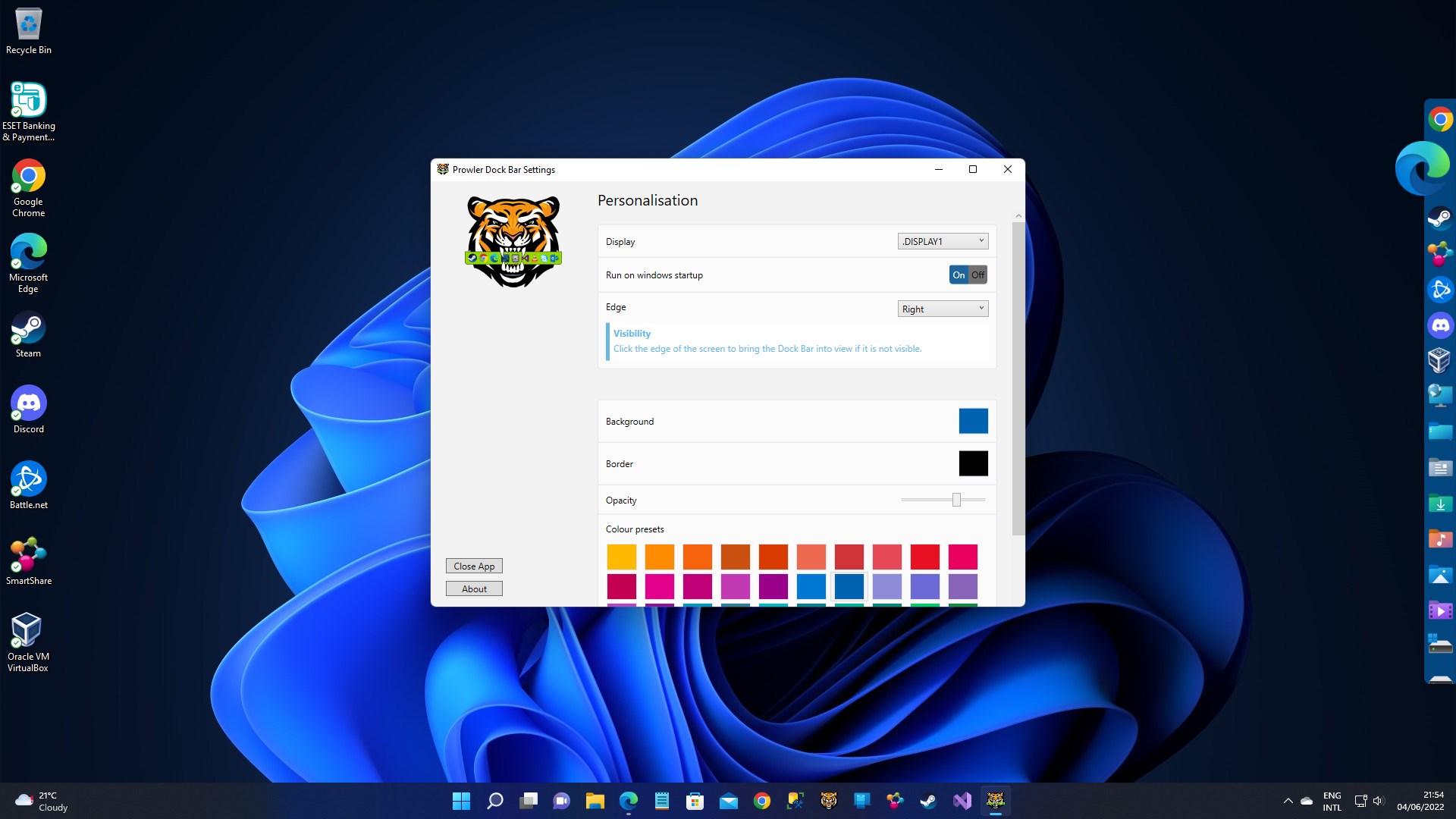Open Discord in the right dock bar
This screenshot has width=1456, height=819.
(1440, 326)
